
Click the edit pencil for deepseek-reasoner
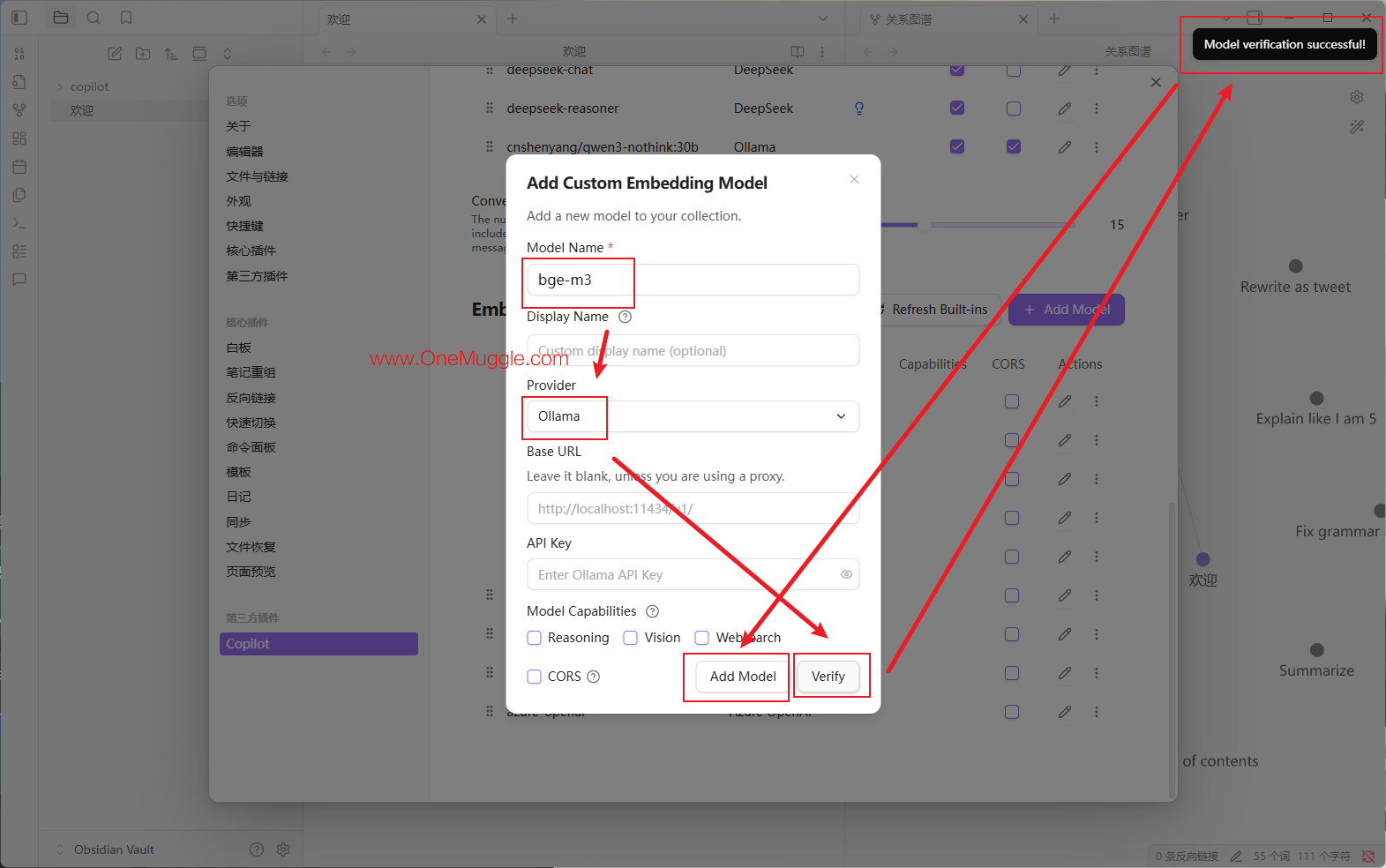coord(1065,108)
